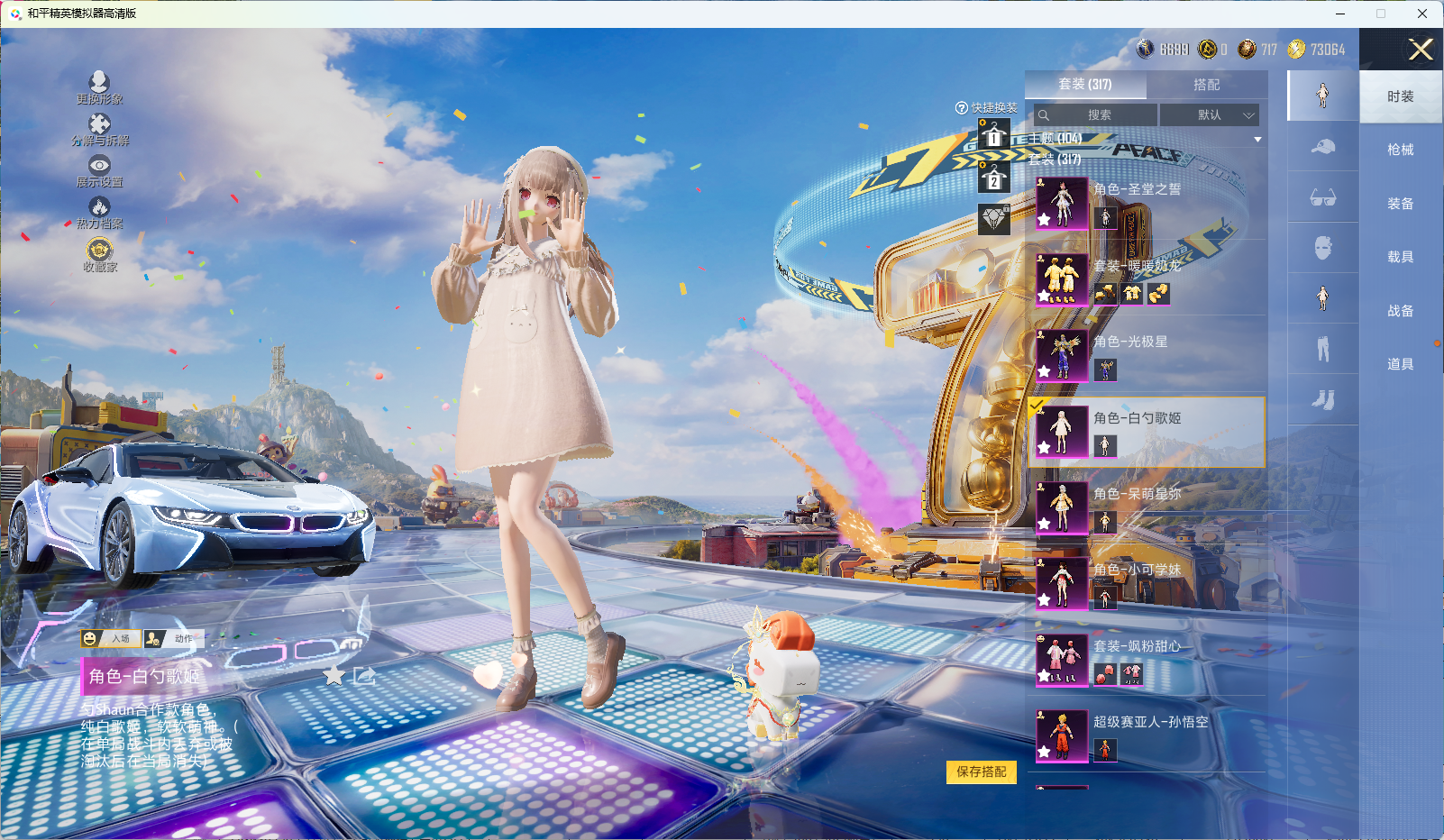This screenshot has height=840, width=1444.
Task: Click the 套装-飒粉甜心 outfit name text
Action: click(1137, 646)
